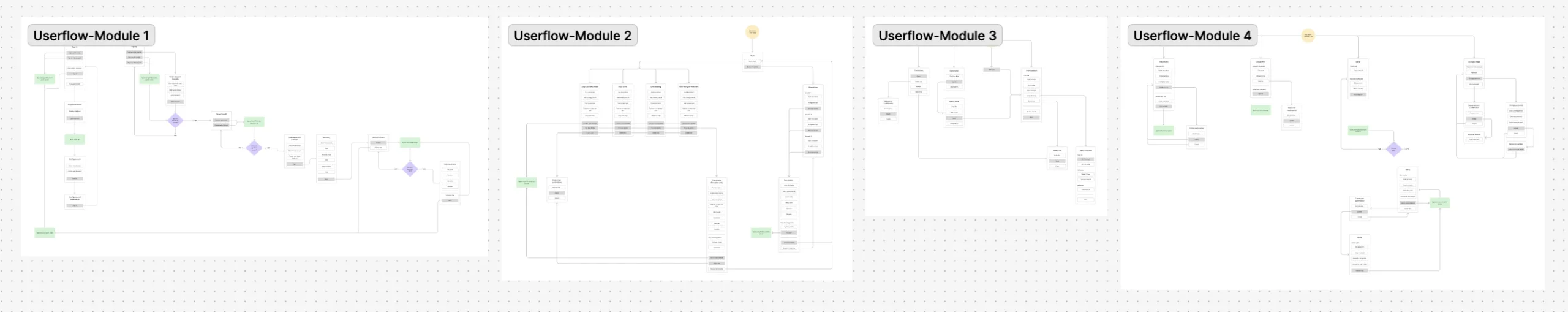Select the far-right card in Module 1
The height and width of the screenshot is (312, 1568).
[x=450, y=182]
